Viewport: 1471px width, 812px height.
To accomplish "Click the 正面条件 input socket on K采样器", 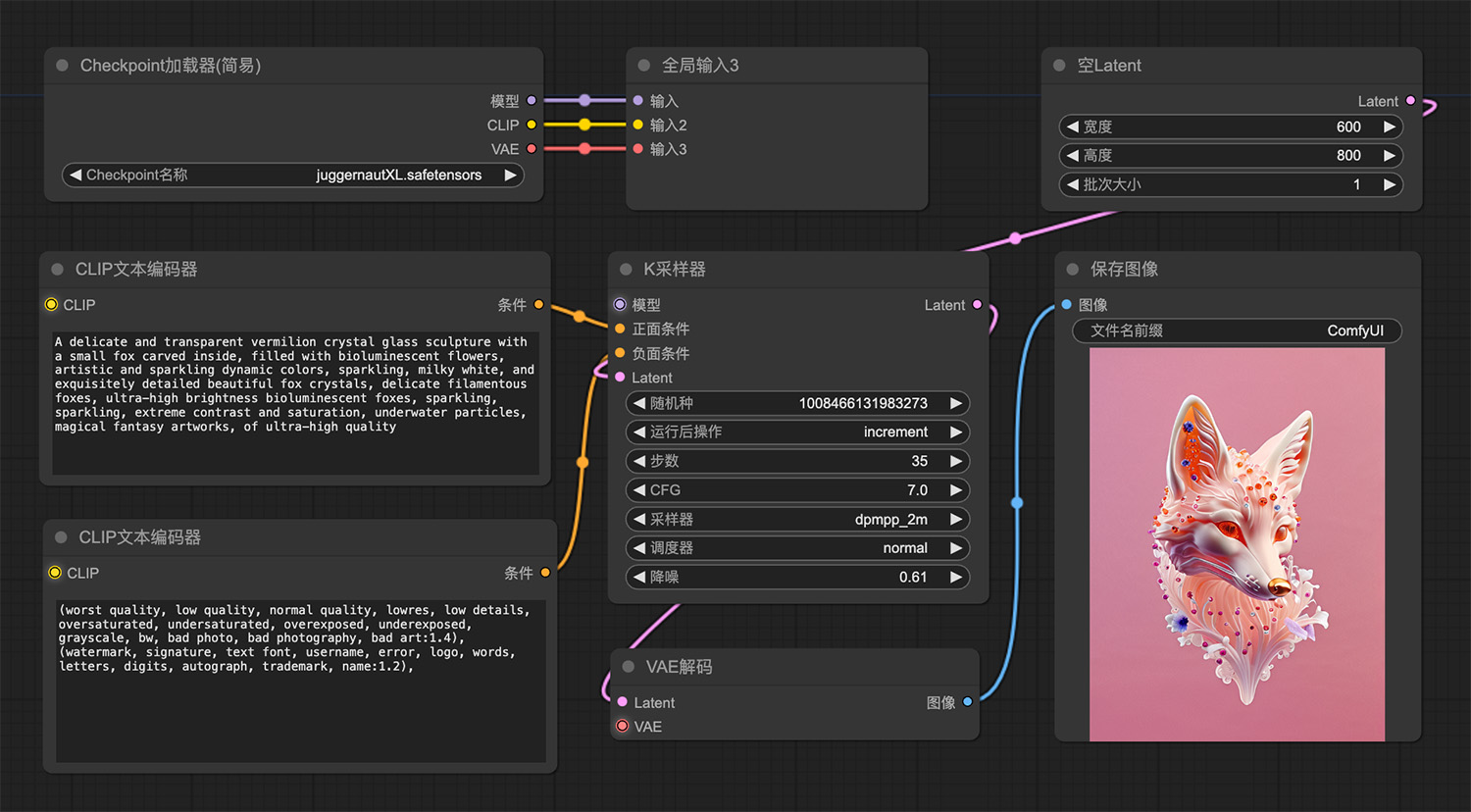I will pos(620,329).
